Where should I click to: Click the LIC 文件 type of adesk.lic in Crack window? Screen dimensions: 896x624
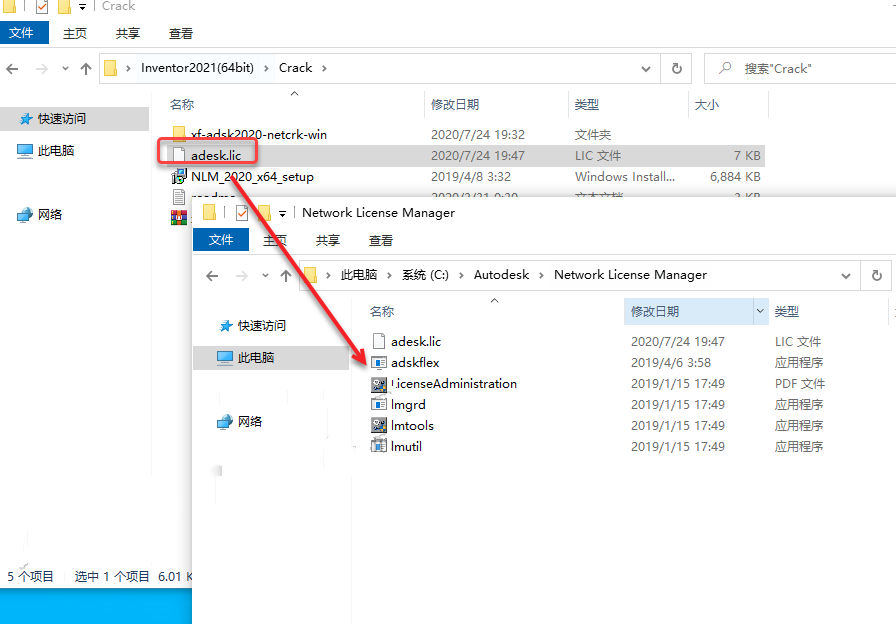(x=598, y=155)
